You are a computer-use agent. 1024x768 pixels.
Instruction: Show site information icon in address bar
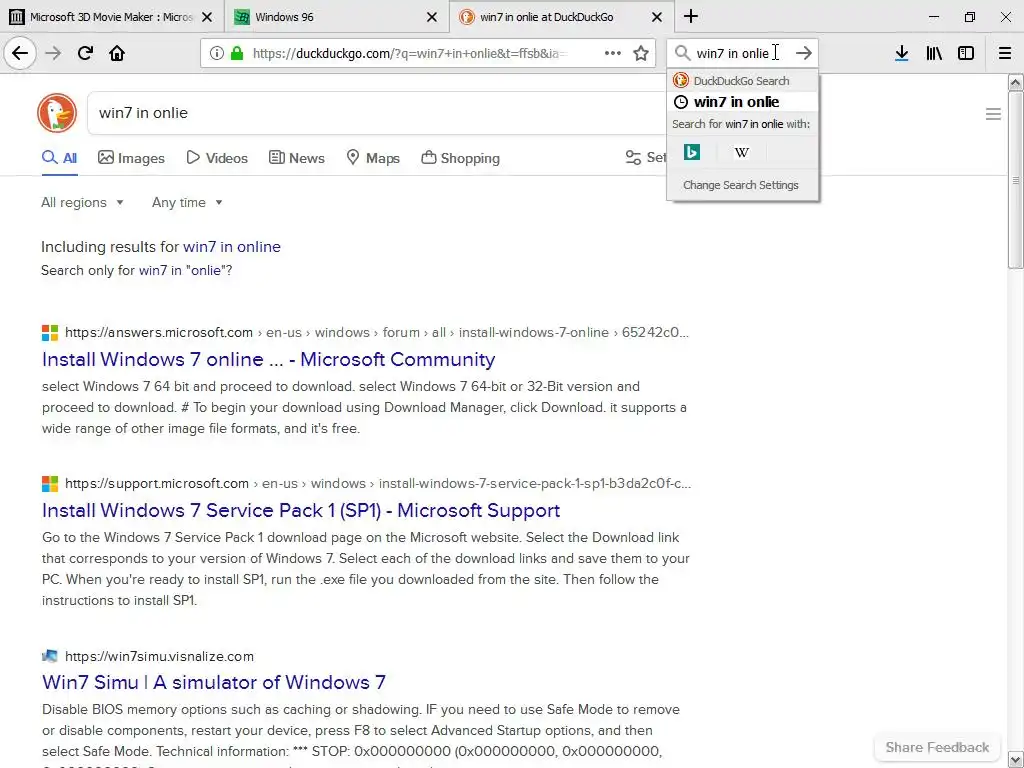pos(216,53)
